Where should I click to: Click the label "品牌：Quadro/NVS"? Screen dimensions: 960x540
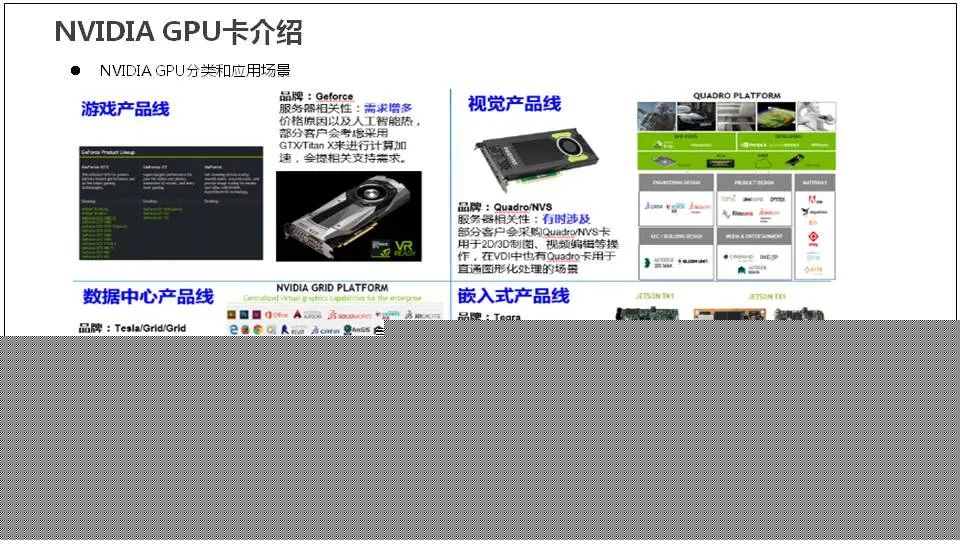(505, 207)
